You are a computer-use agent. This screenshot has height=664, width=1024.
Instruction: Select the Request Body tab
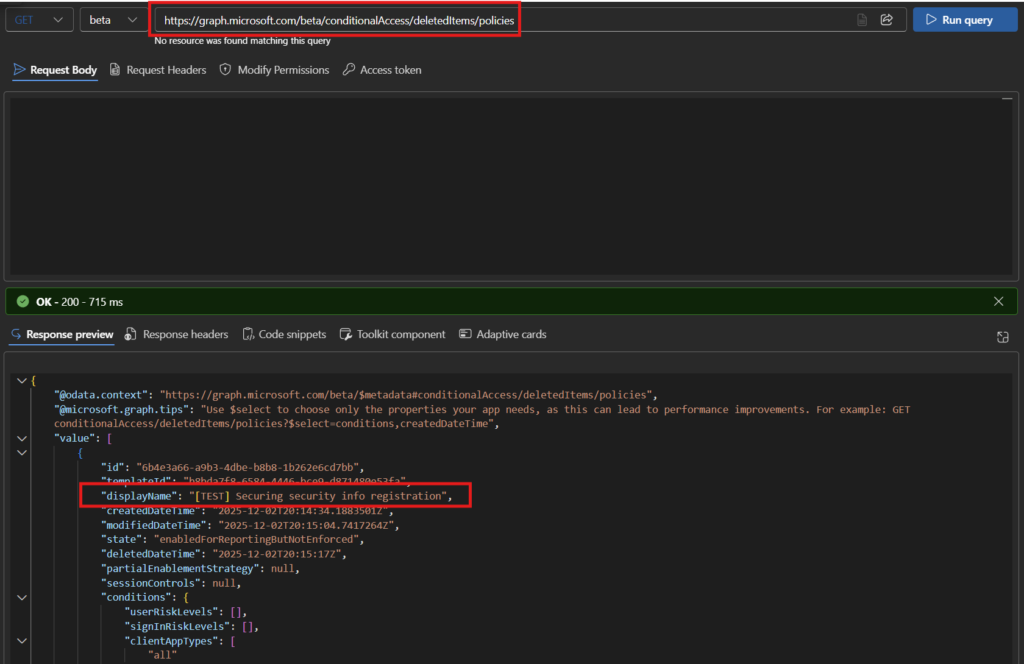pos(55,70)
